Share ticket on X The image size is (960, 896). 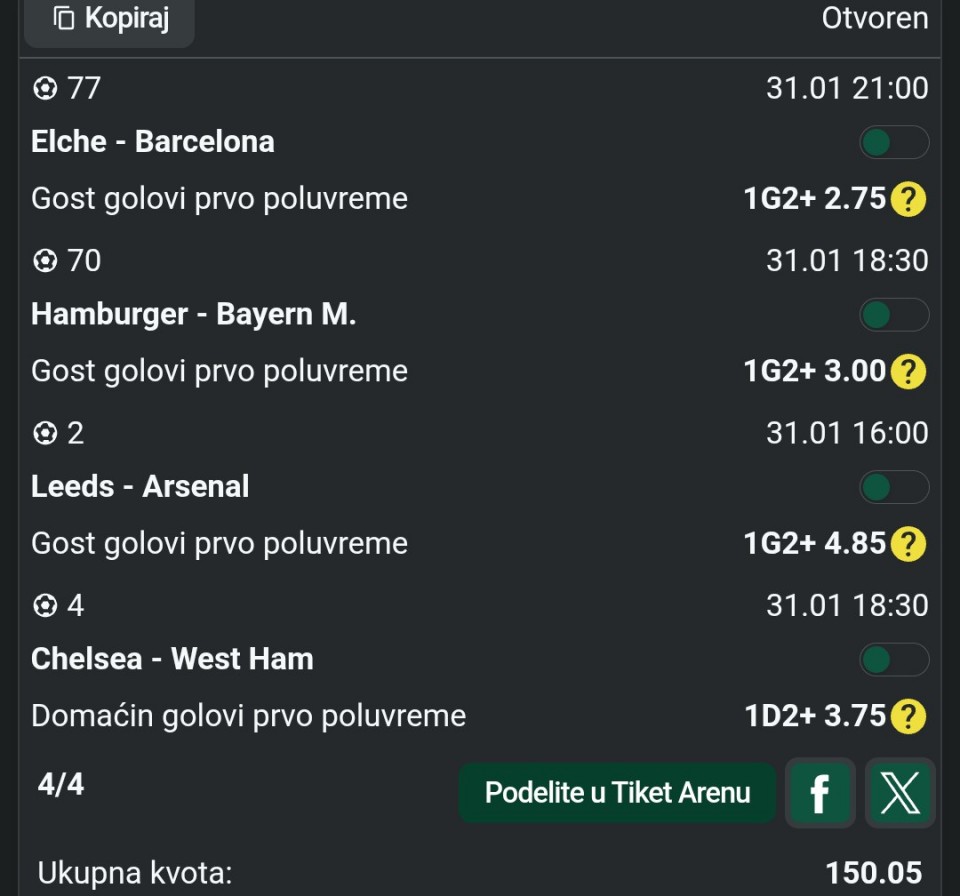[900, 793]
